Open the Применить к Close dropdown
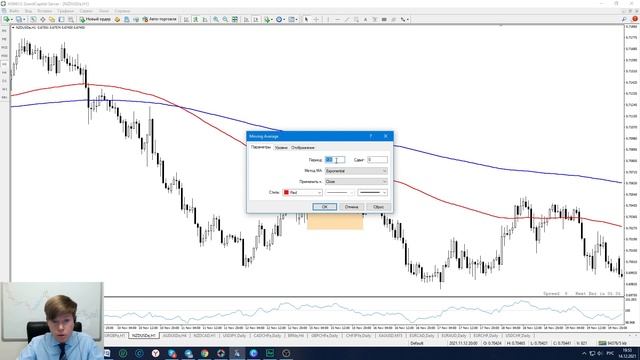Viewport: 640px width, 360px height. click(x=356, y=181)
